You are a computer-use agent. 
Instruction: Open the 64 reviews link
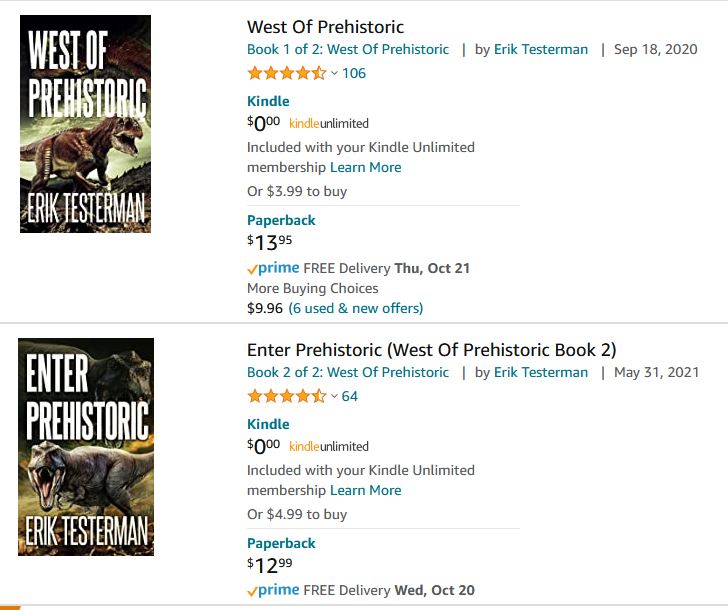(x=350, y=396)
